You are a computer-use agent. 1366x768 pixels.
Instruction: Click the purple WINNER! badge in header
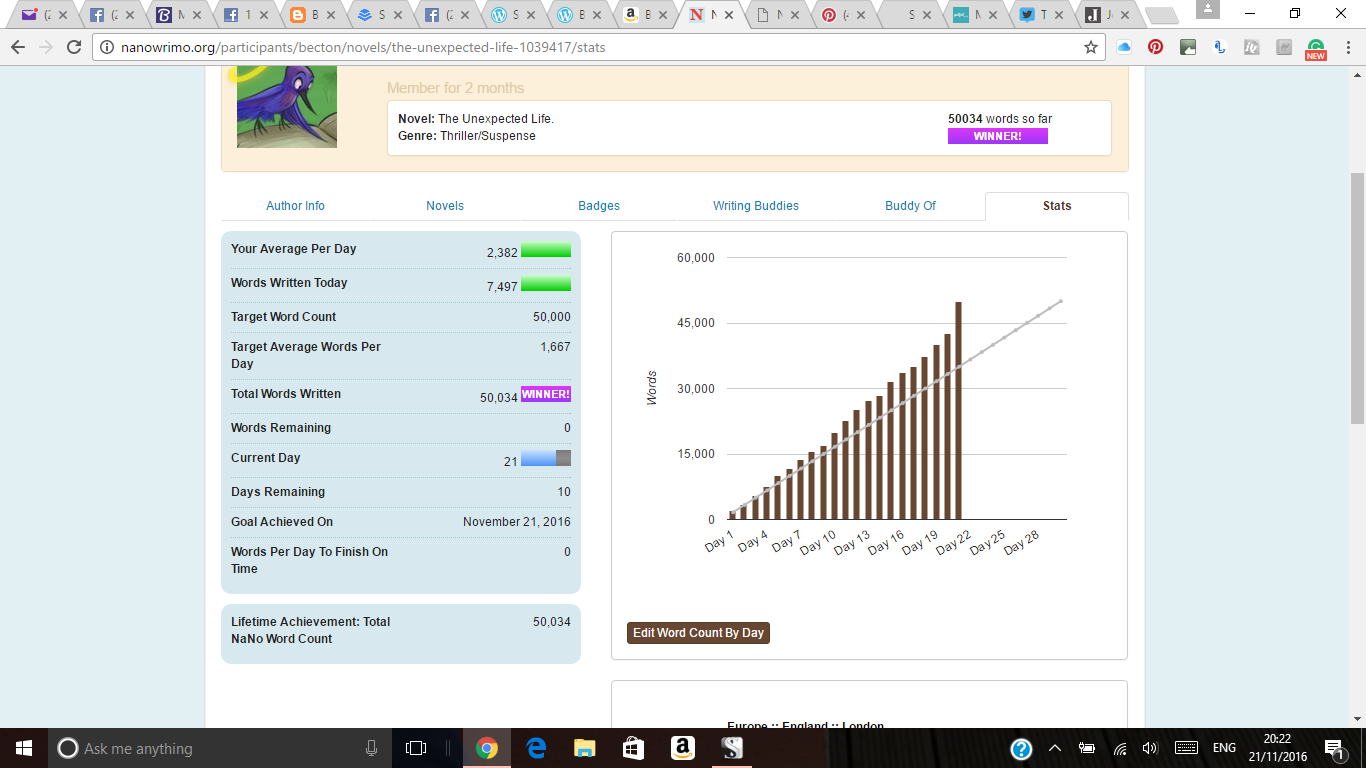[997, 136]
